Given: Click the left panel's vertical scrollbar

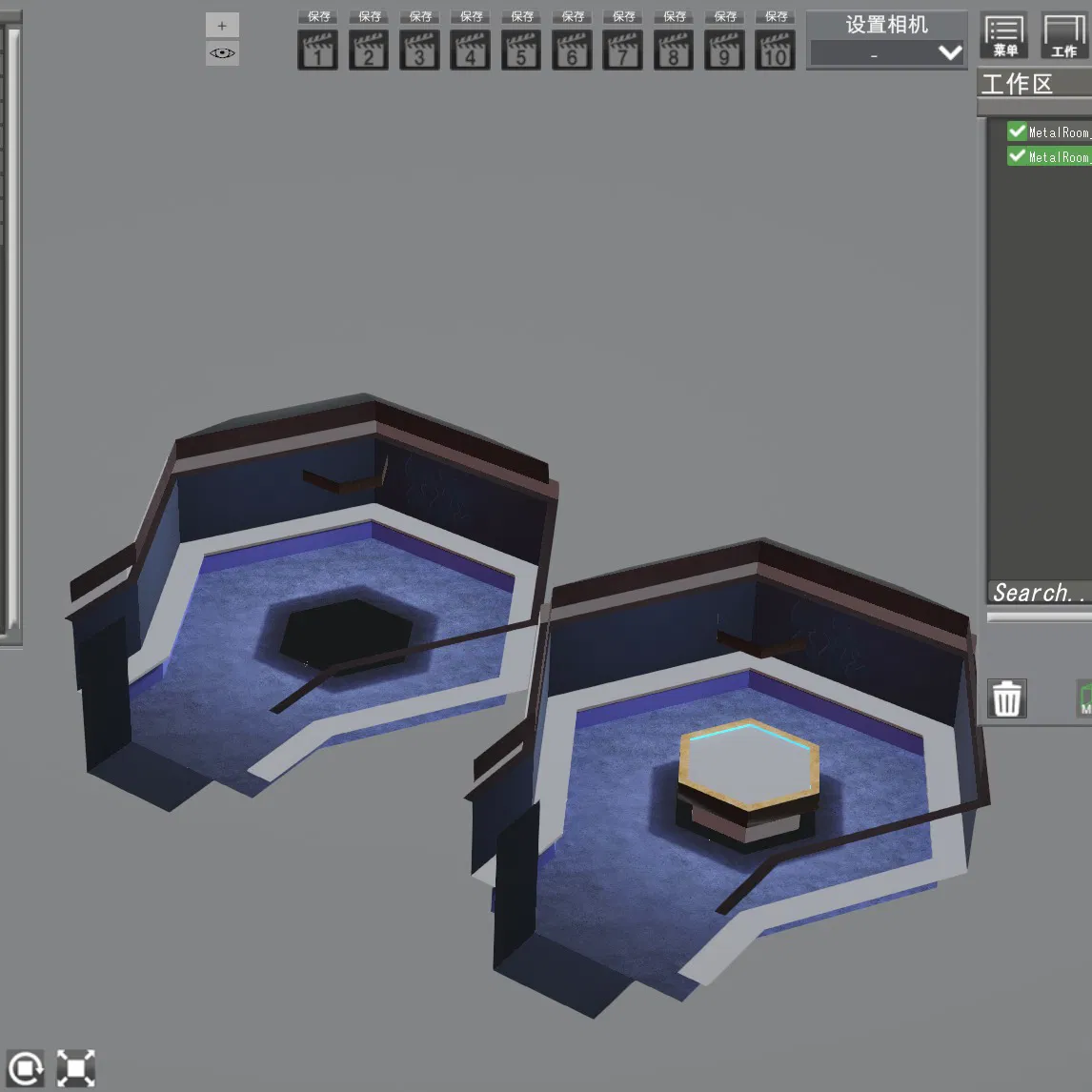Looking at the screenshot, I should (13, 328).
